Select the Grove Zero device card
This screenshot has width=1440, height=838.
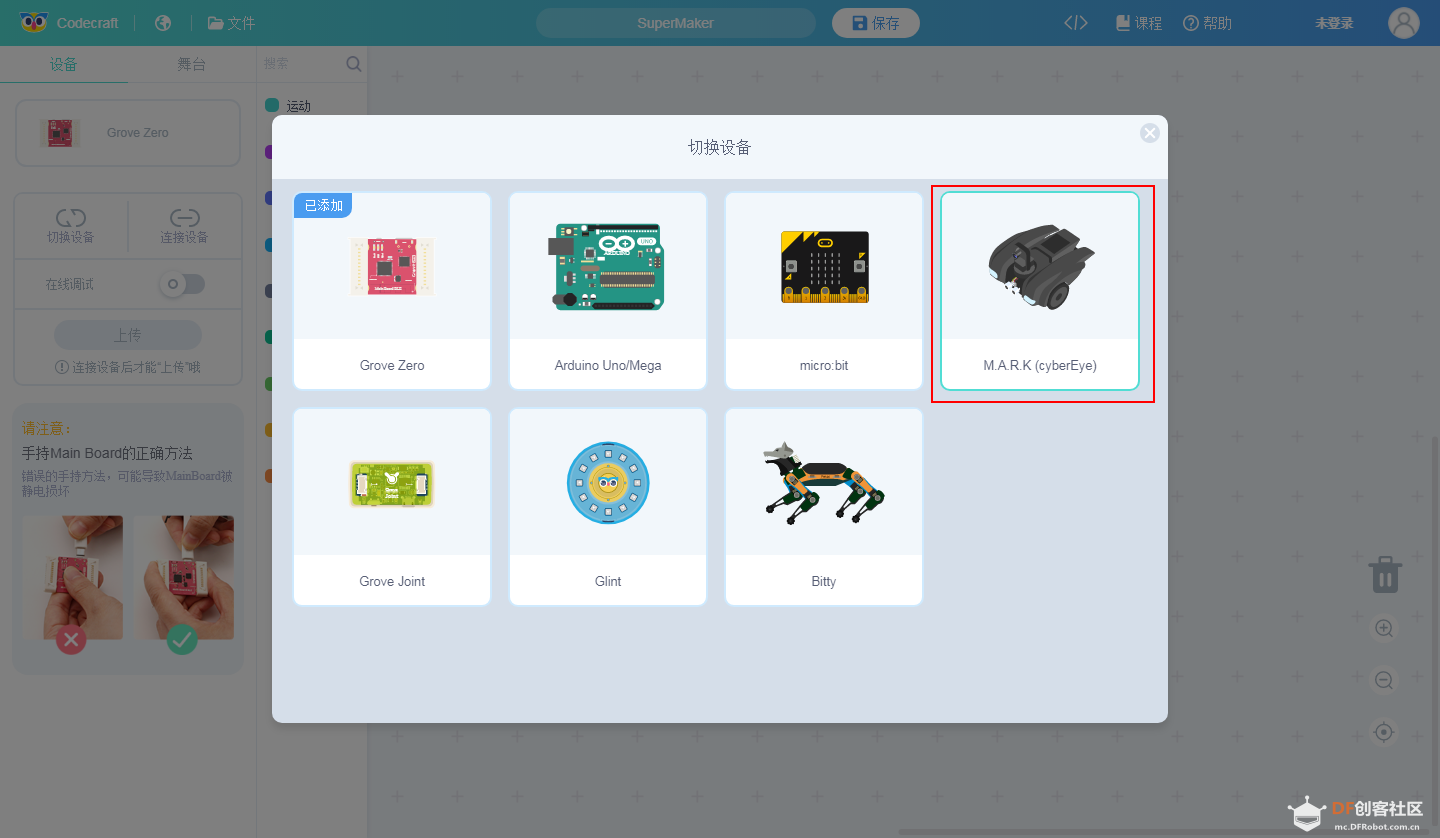(x=392, y=291)
